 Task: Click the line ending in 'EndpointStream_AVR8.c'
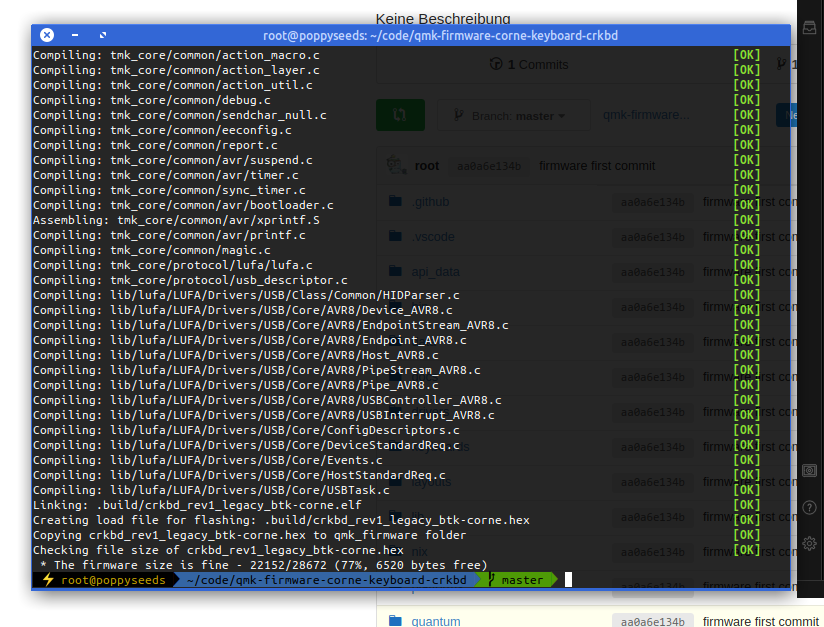pyautogui.click(x=271, y=325)
